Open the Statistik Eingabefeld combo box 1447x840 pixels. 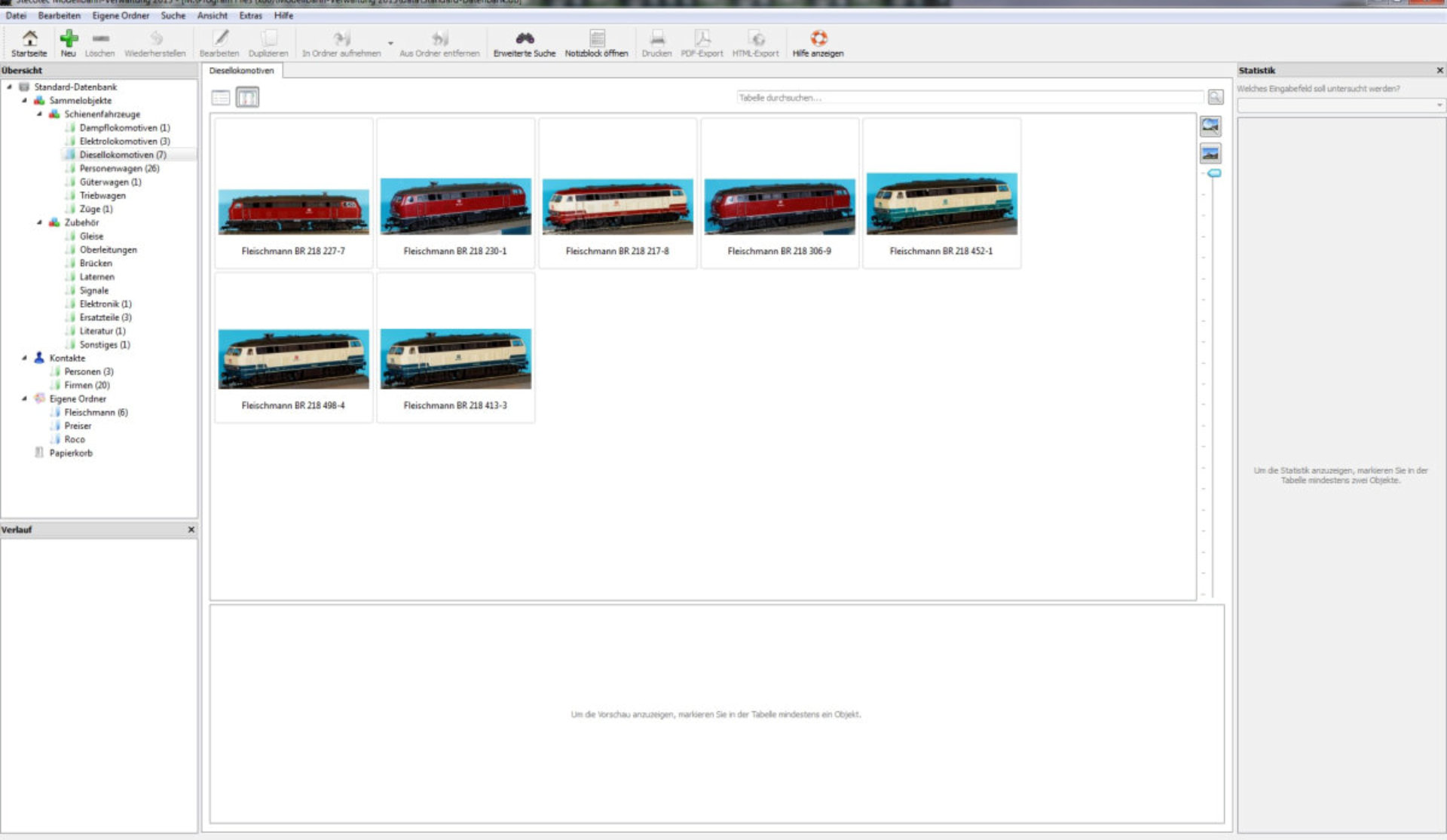coord(1341,105)
